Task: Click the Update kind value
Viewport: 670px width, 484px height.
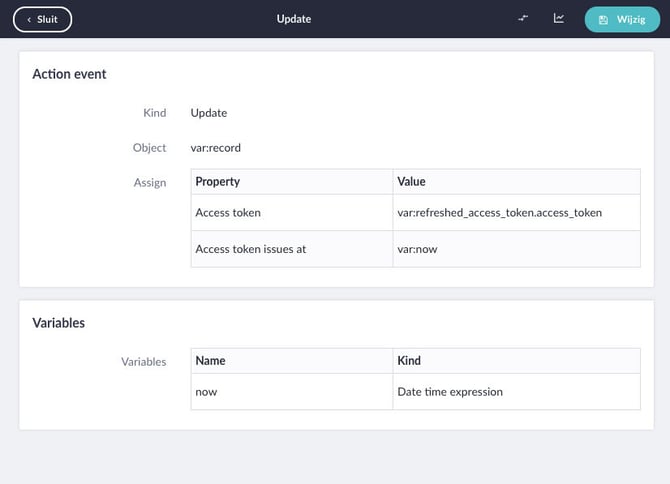Action: (209, 113)
